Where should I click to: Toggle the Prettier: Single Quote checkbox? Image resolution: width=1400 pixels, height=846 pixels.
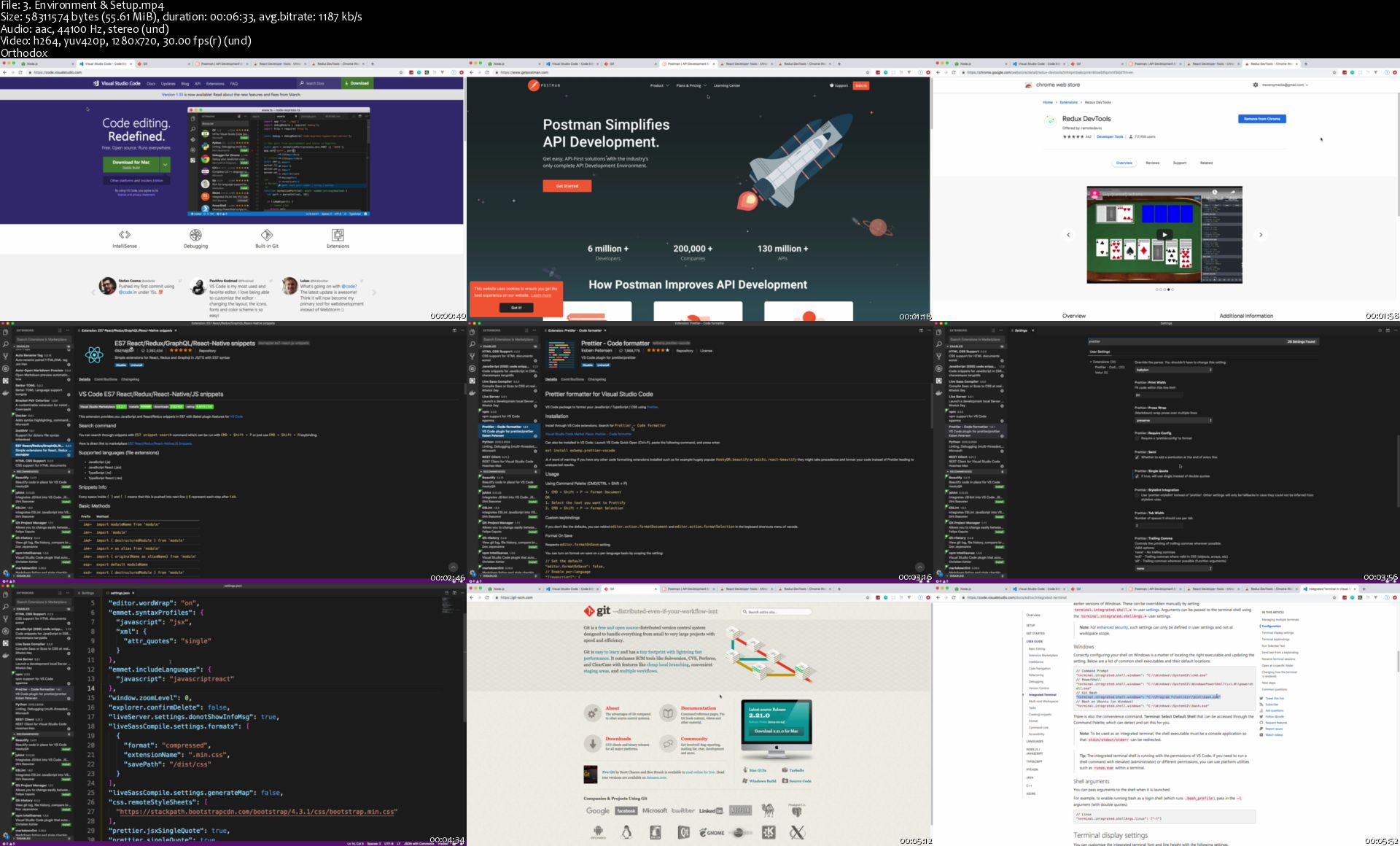coord(1137,476)
